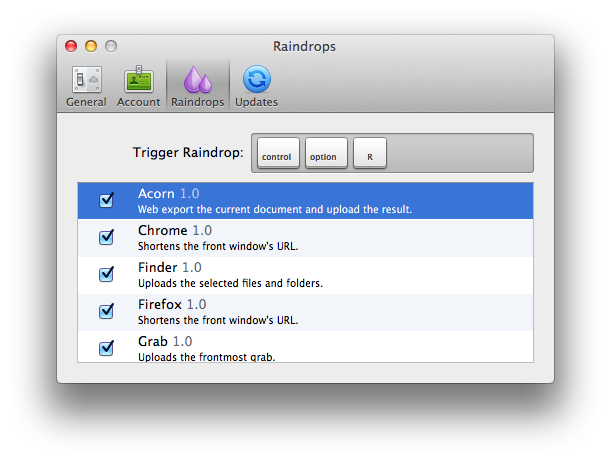The width and height of the screenshot is (611, 462).
Task: Uncheck the Chrome 1.0 raindrop checkbox
Action: [106, 237]
